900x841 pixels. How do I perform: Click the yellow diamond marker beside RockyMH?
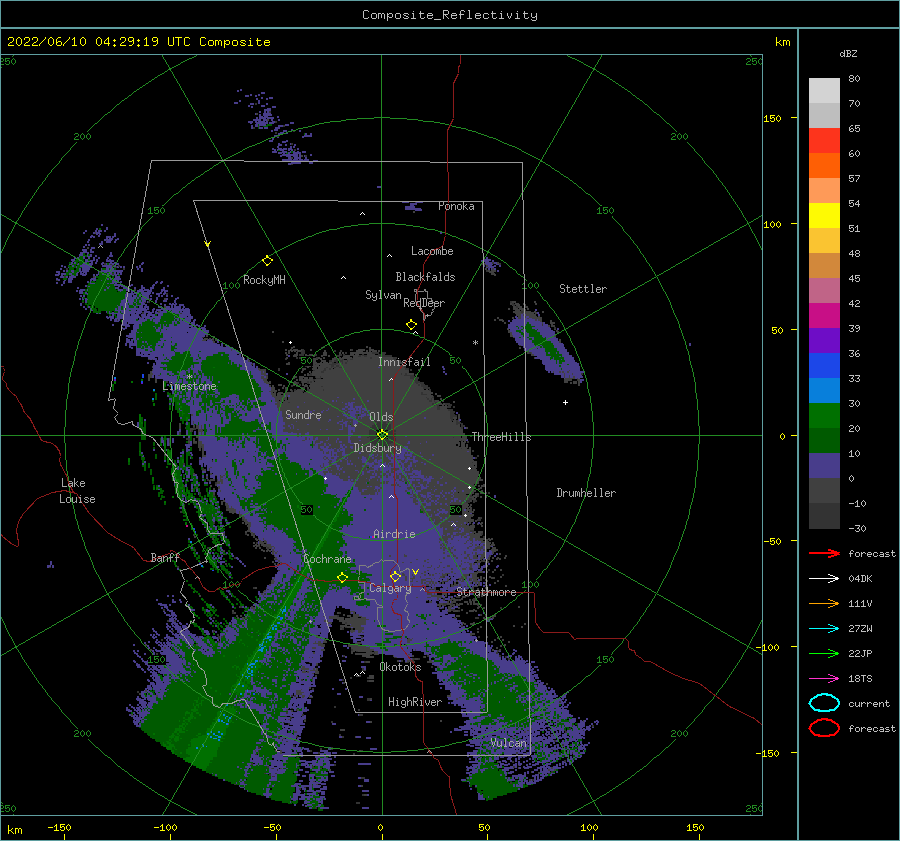[267, 261]
